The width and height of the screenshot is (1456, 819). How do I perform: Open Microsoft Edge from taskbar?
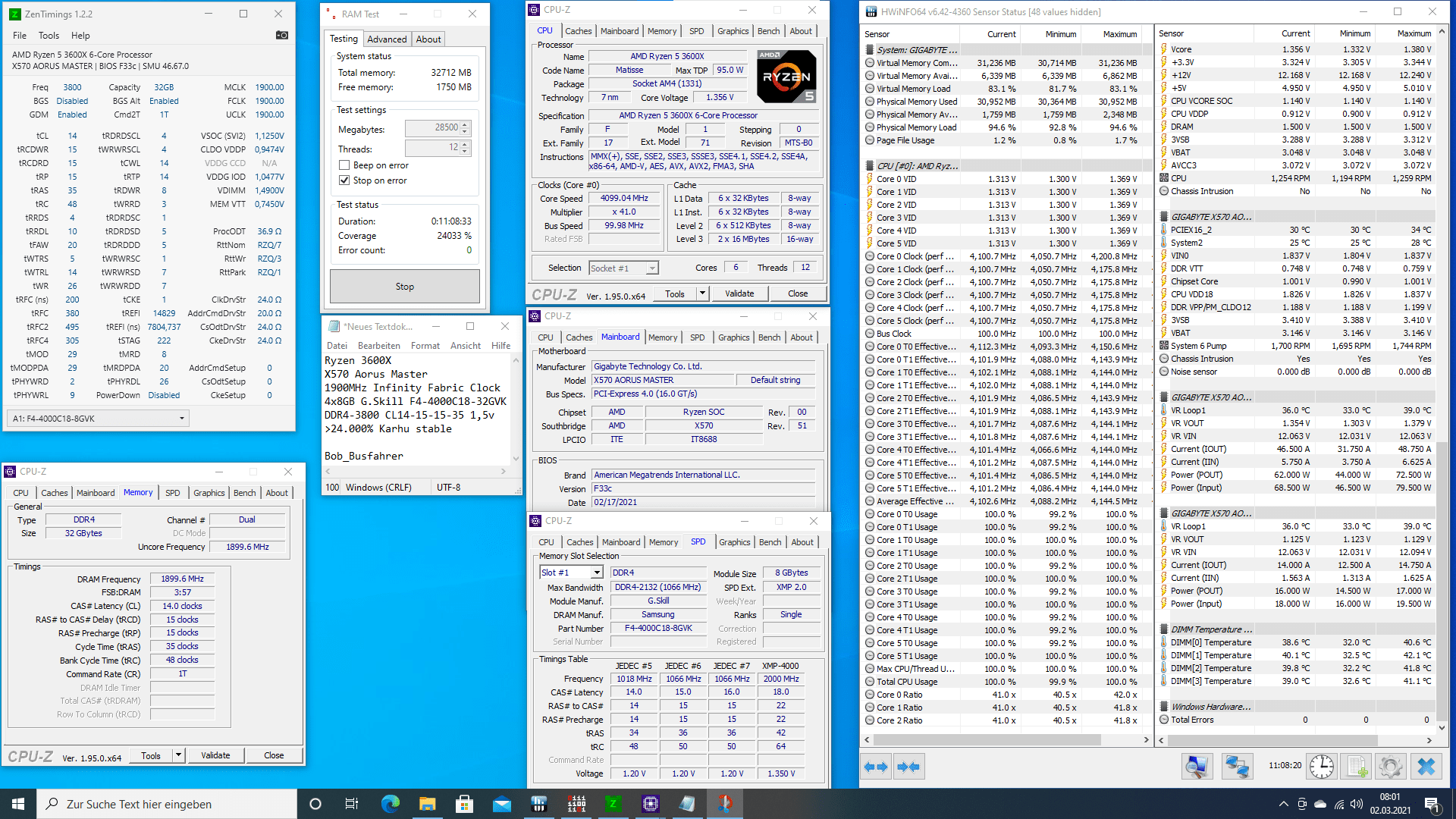[390, 804]
